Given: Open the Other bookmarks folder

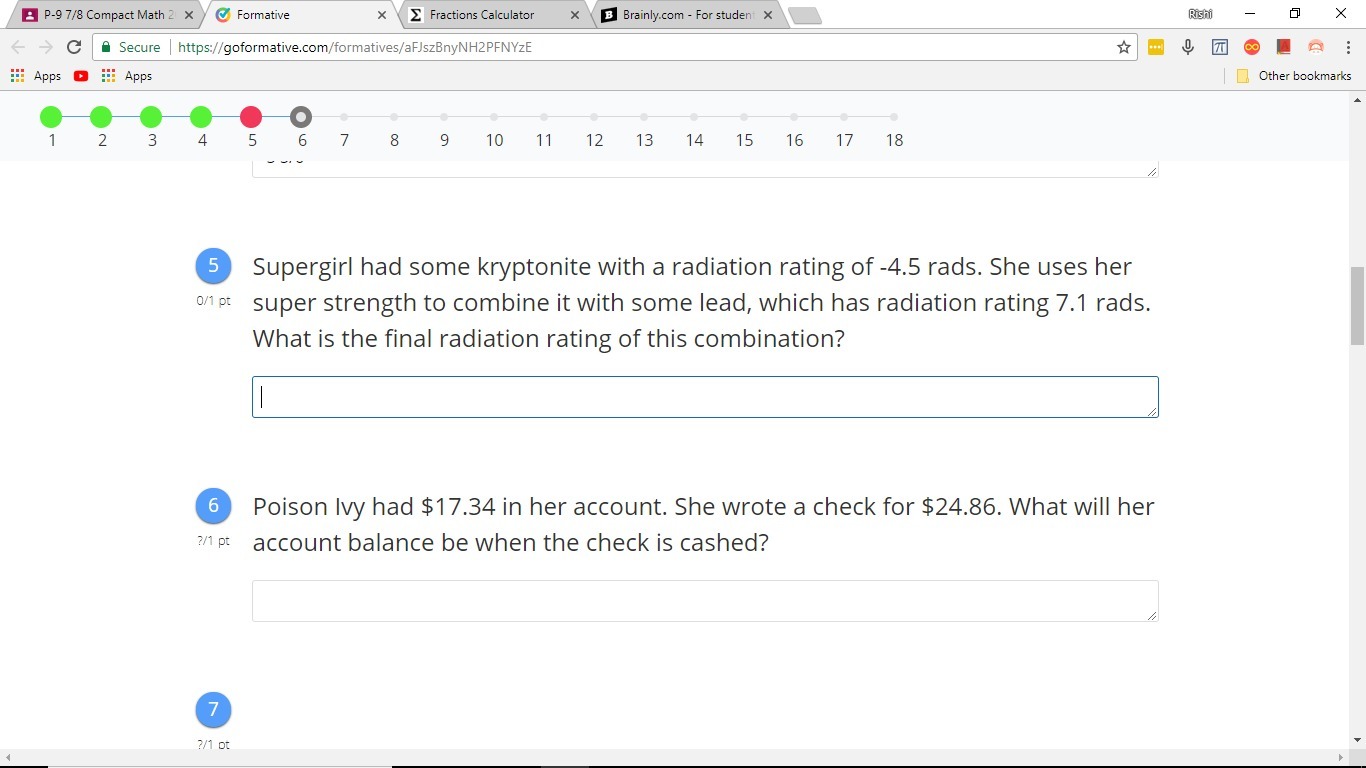Looking at the screenshot, I should [1294, 76].
